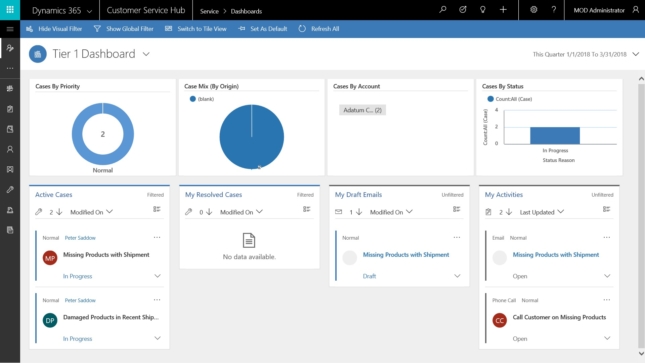The width and height of the screenshot is (645, 363).
Task: Toggle My Activities view options icon
Action: 606,209
